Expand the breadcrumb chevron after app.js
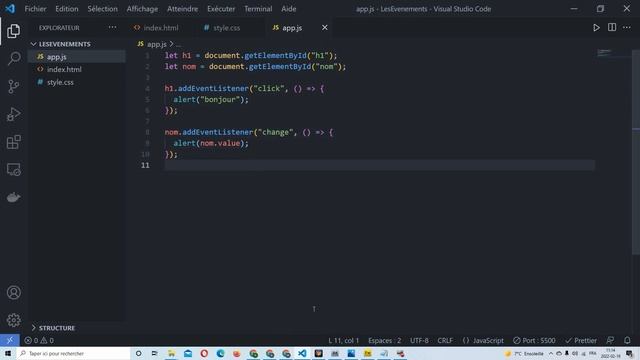640x360 pixels. [171, 44]
